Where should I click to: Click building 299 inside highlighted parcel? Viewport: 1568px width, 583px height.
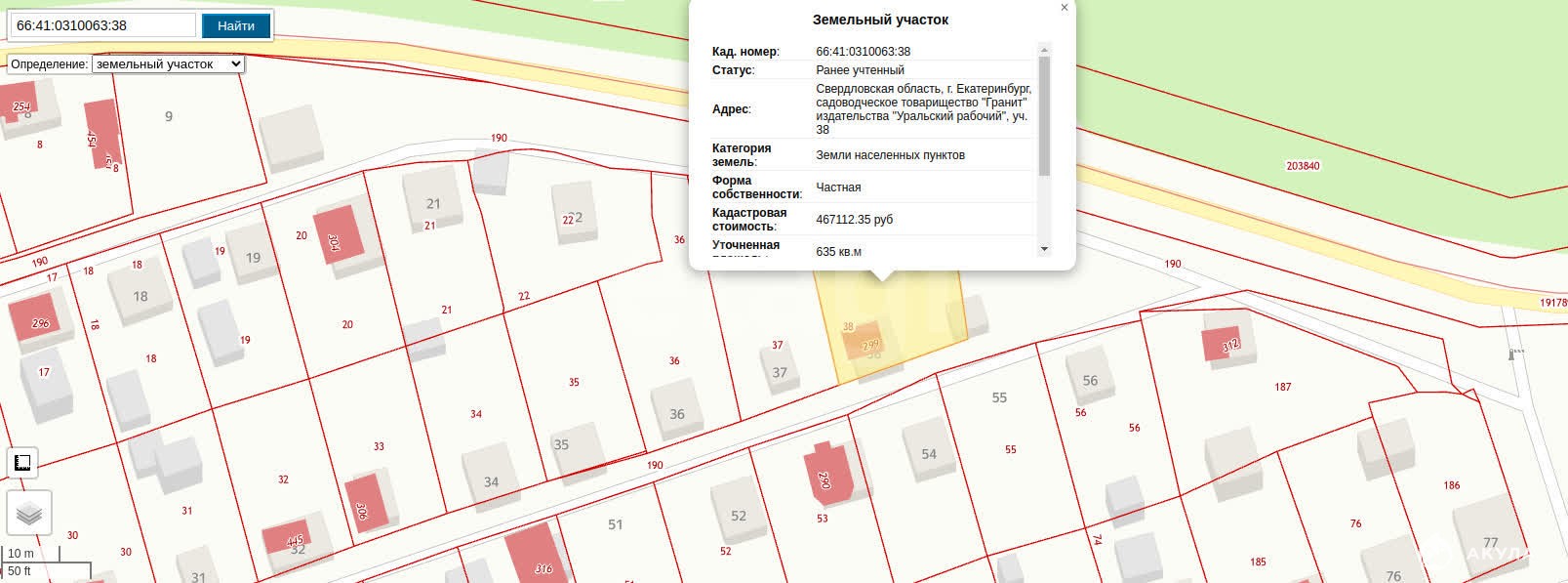pos(864,341)
